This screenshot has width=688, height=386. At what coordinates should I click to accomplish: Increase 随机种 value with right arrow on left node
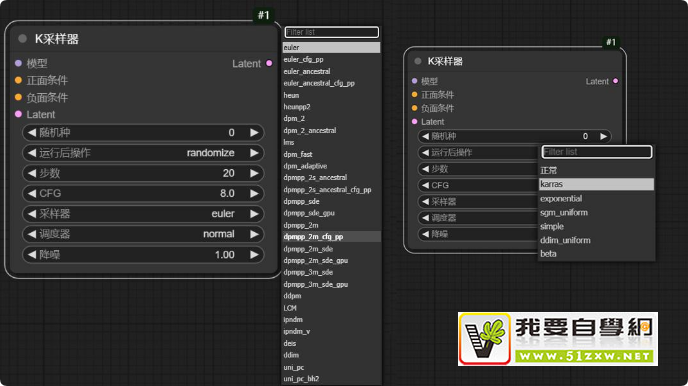point(254,132)
